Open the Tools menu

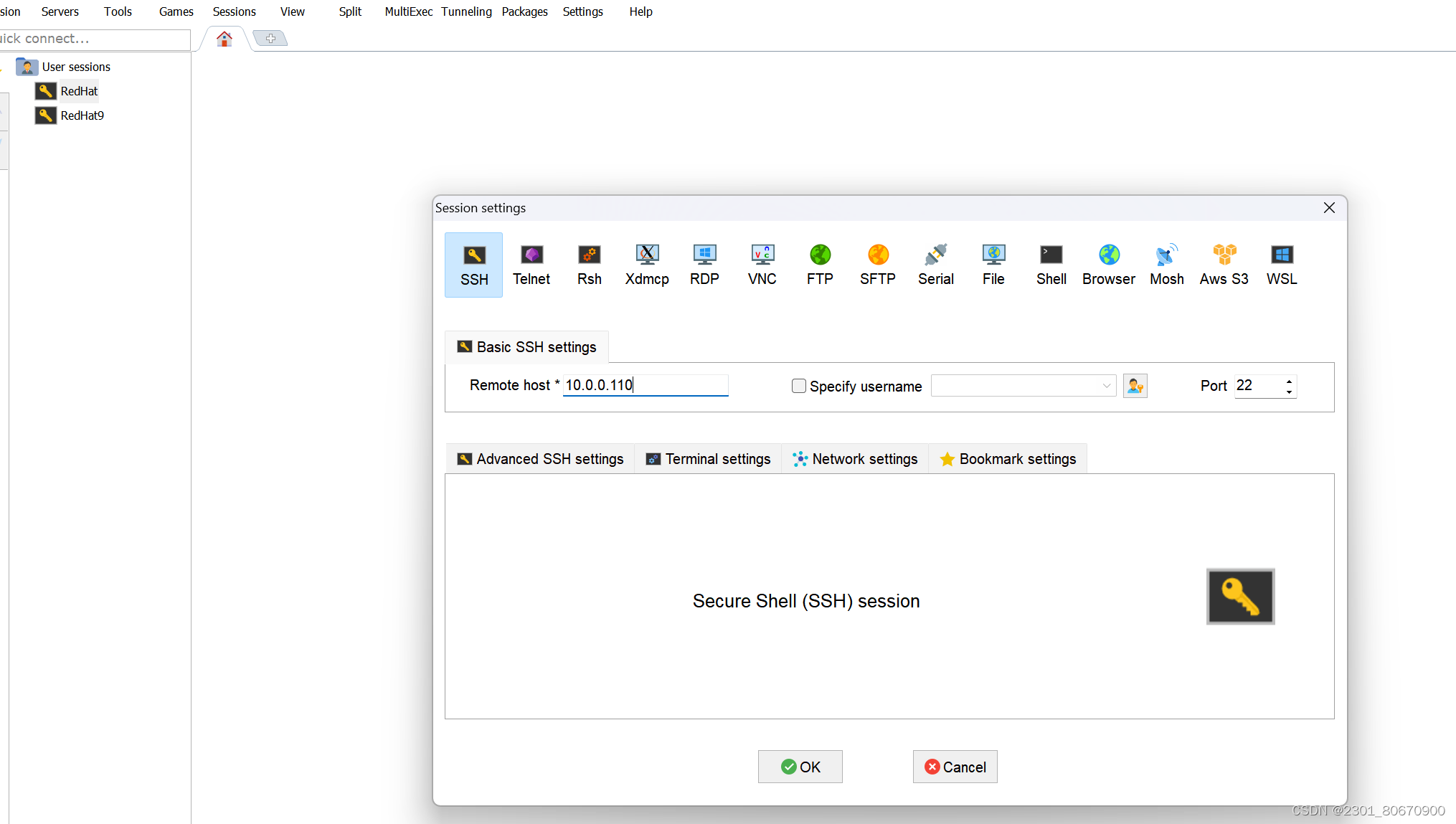click(x=118, y=11)
